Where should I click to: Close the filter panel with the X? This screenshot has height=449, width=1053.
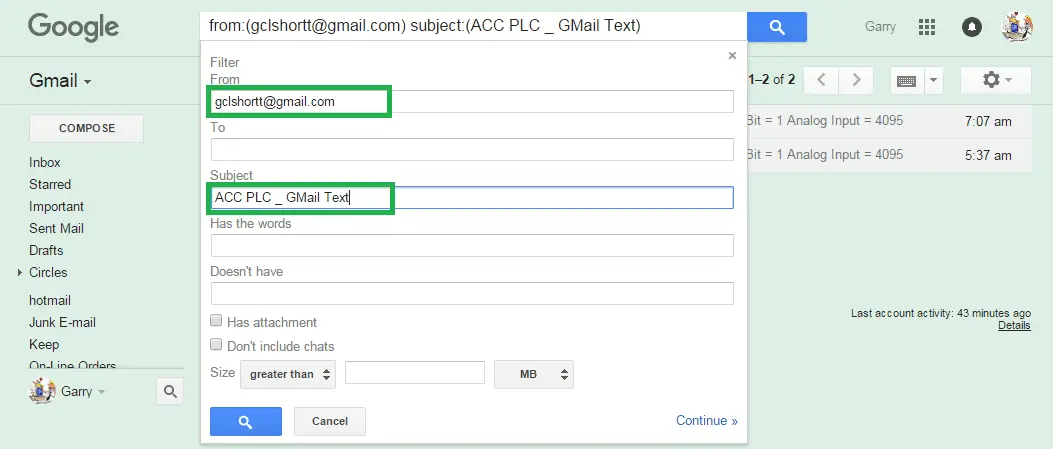pyautogui.click(x=732, y=56)
